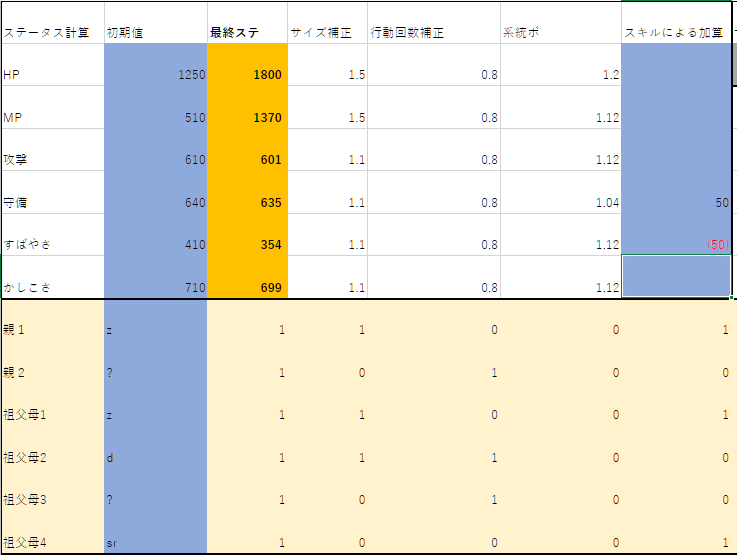Select the サイズ補正 header cell

(x=328, y=23)
